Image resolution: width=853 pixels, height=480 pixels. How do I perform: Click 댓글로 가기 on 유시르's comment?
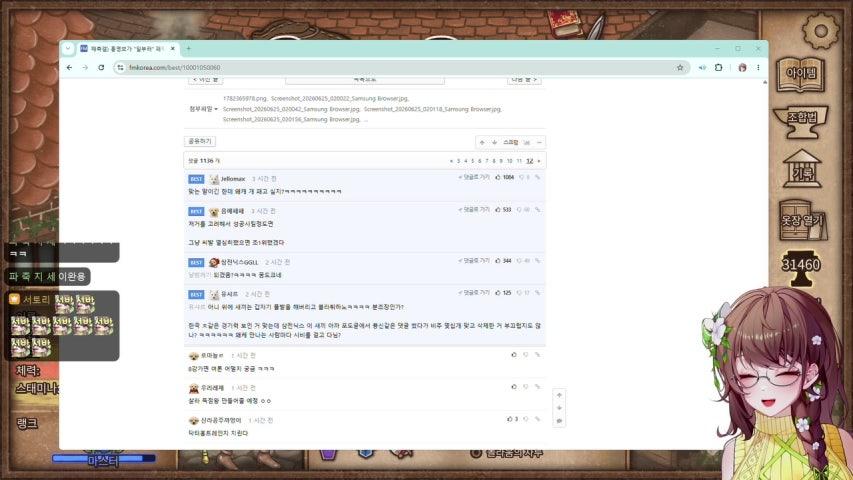pos(474,293)
